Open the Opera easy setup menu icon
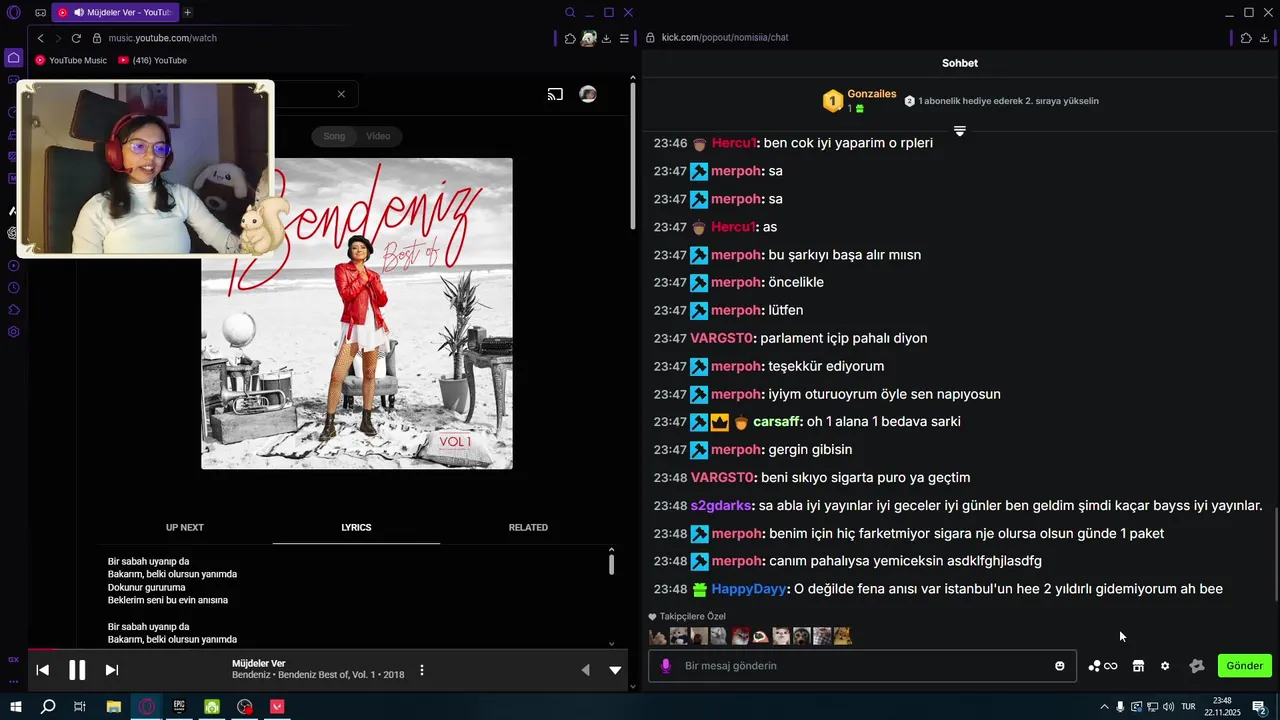The width and height of the screenshot is (1280, 720). 624,38
